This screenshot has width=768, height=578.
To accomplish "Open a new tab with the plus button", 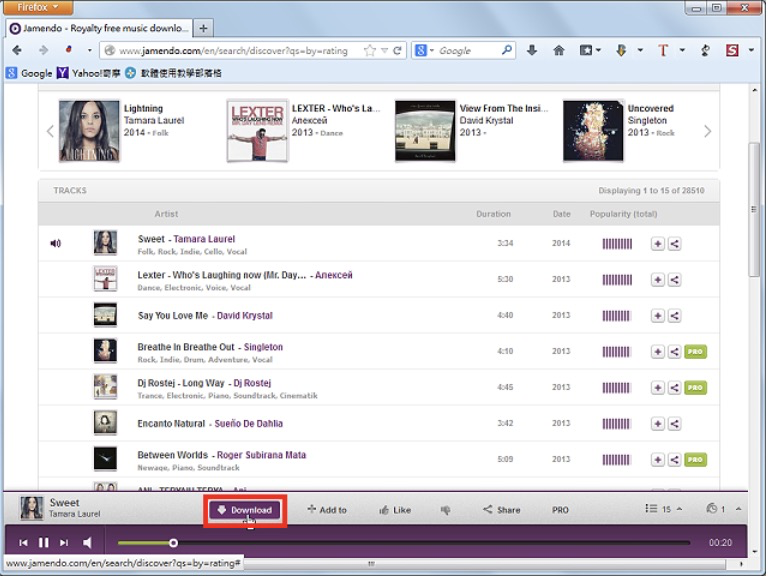I will [203, 28].
